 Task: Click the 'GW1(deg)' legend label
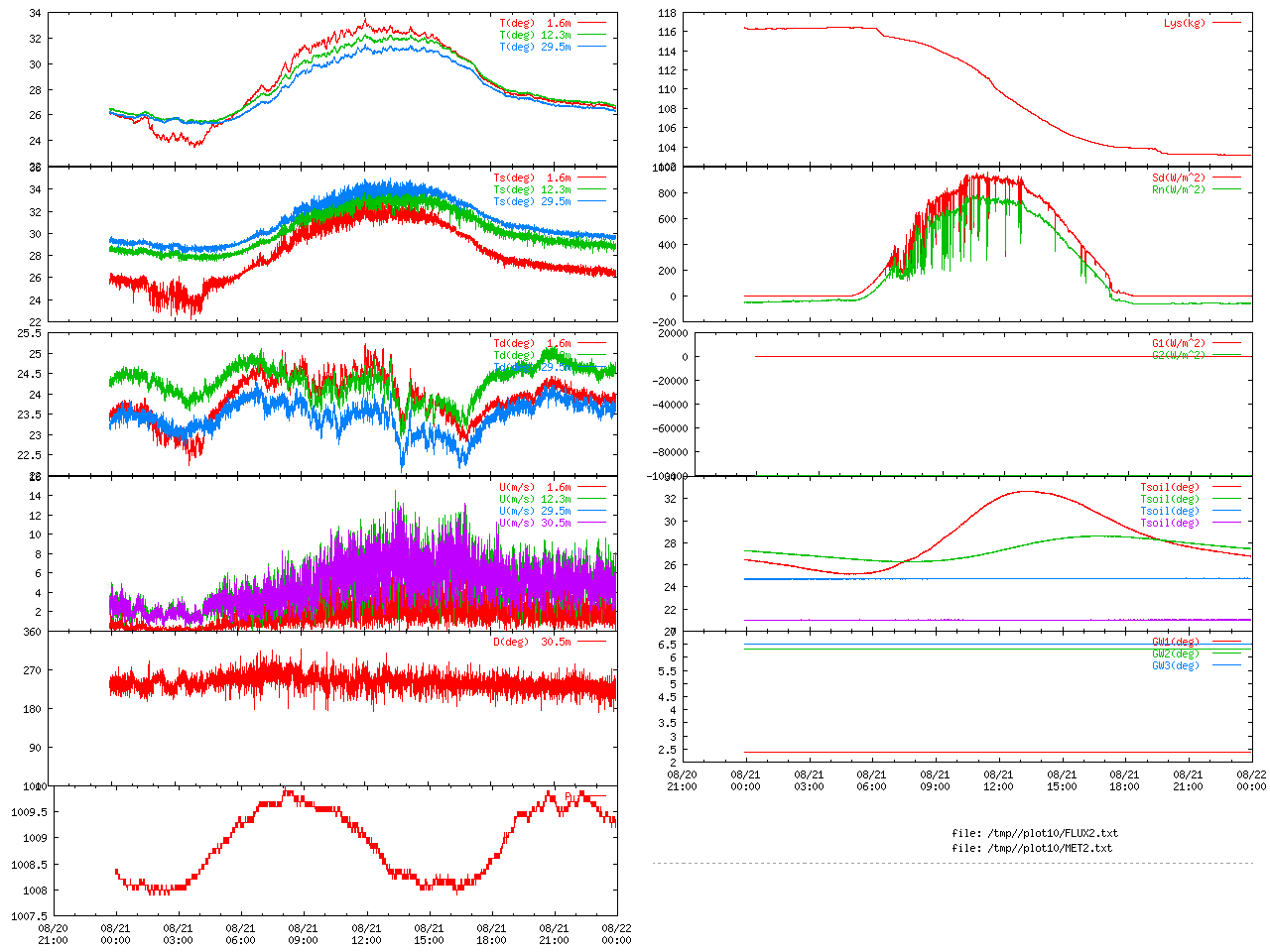(1176, 643)
